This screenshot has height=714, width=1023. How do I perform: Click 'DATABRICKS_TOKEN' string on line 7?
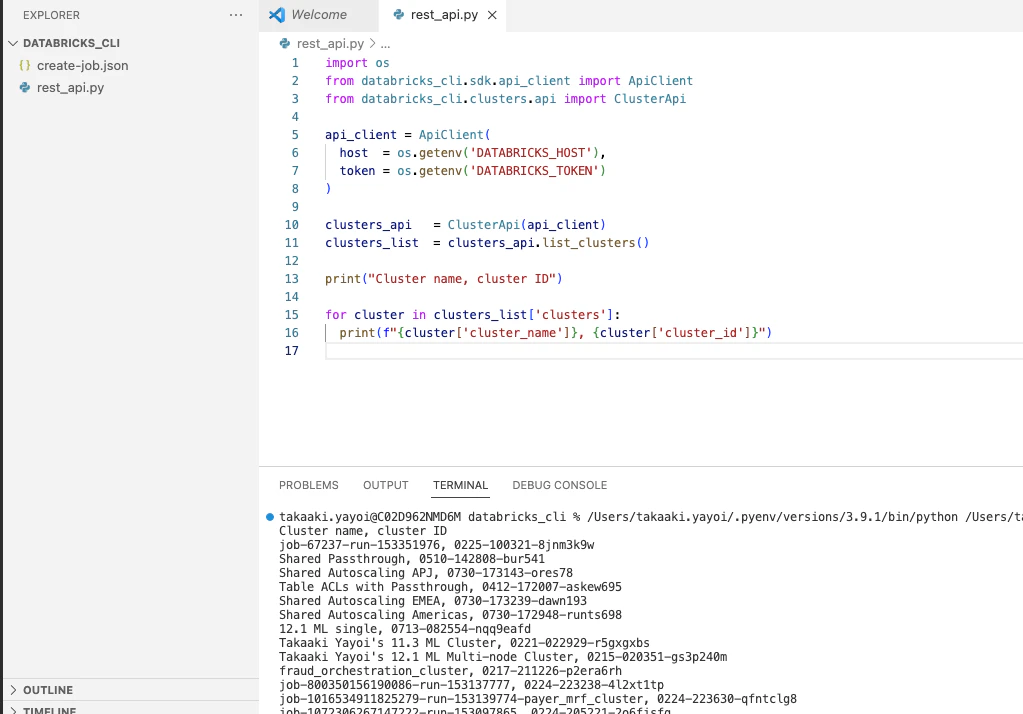coord(534,171)
